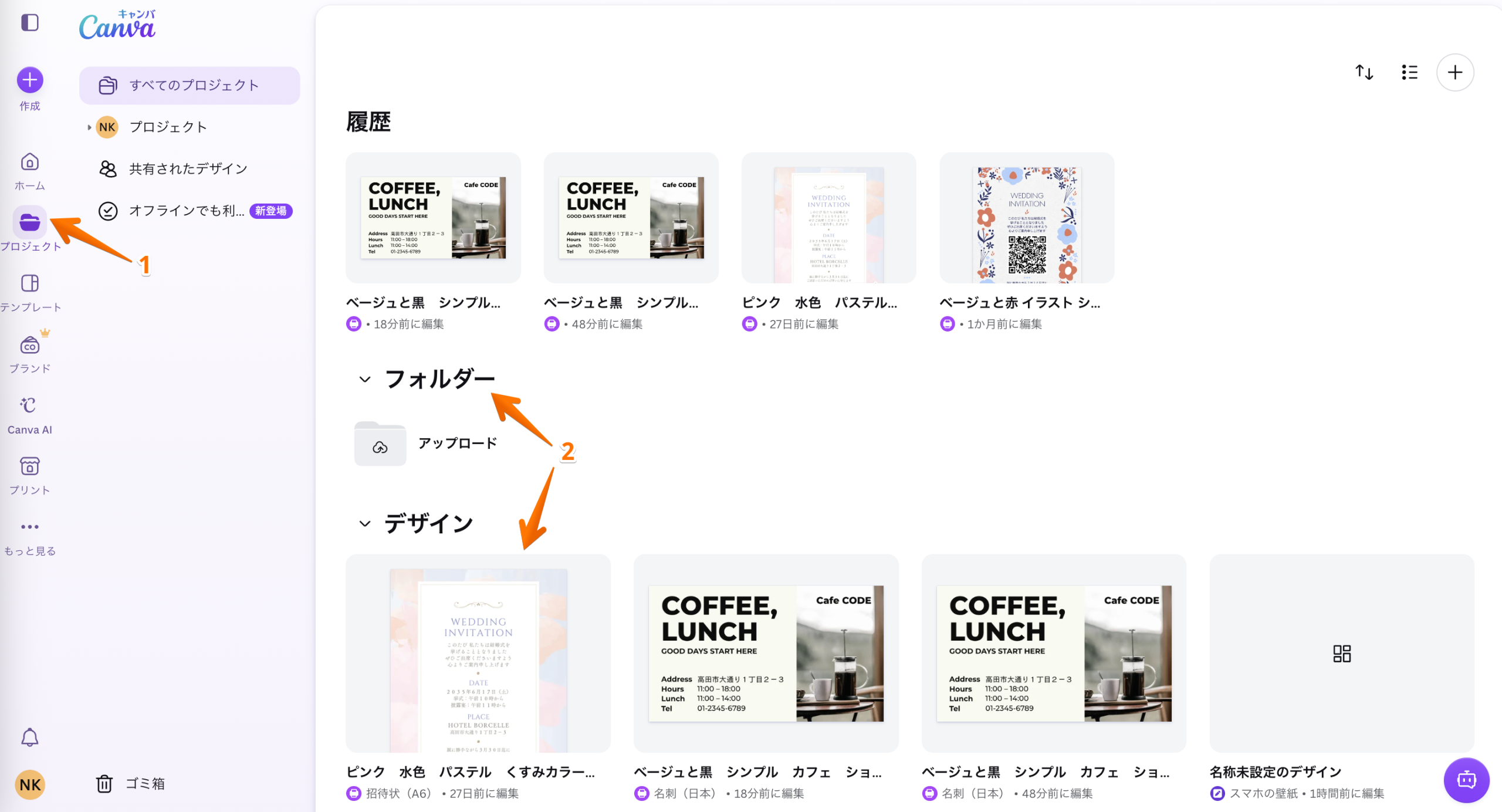
Task: Click the 新登場 badge
Action: [x=271, y=211]
